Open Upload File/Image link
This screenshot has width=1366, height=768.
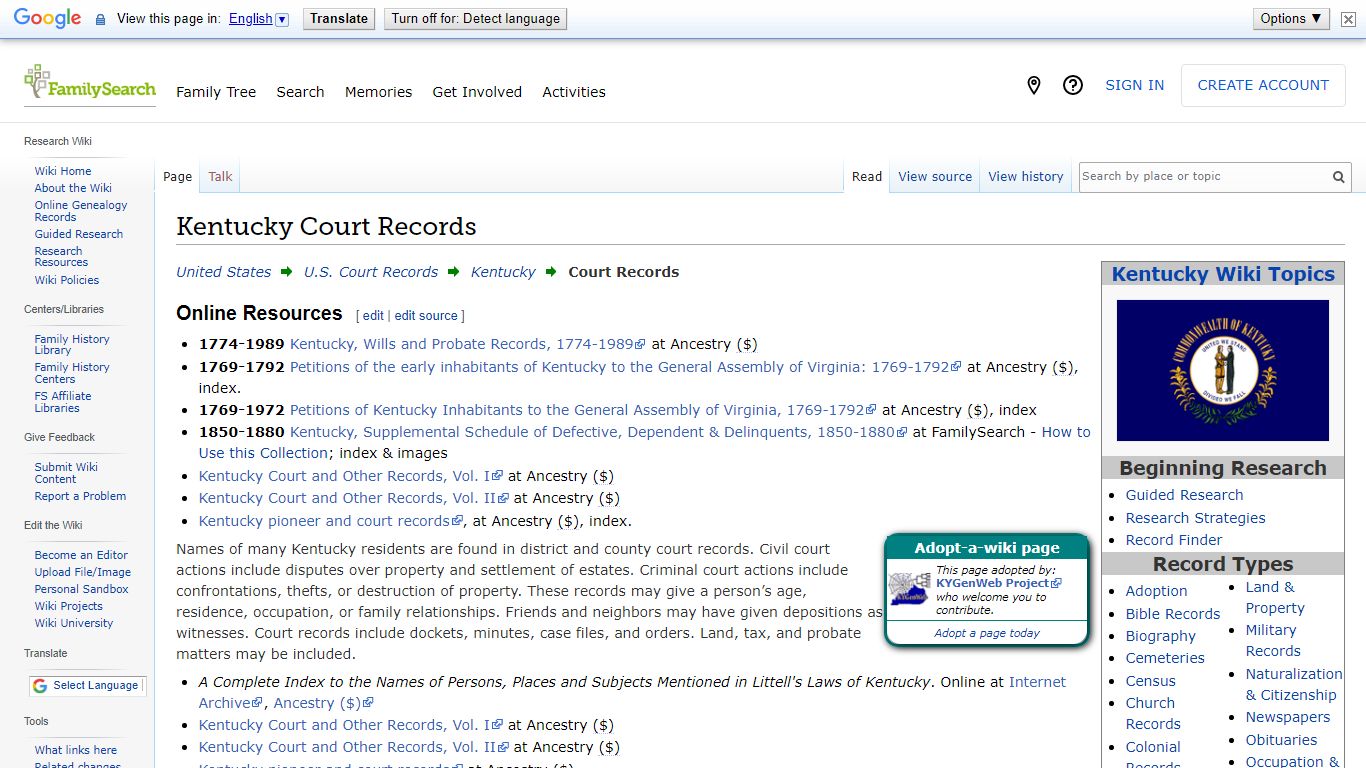[83, 572]
